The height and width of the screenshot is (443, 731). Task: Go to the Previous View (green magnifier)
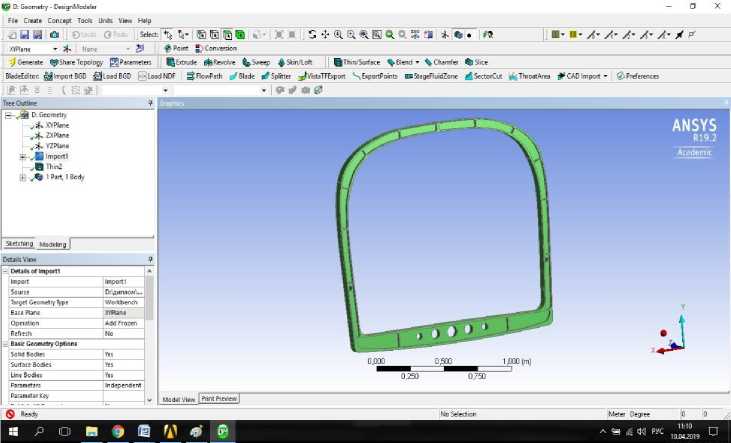(389, 35)
